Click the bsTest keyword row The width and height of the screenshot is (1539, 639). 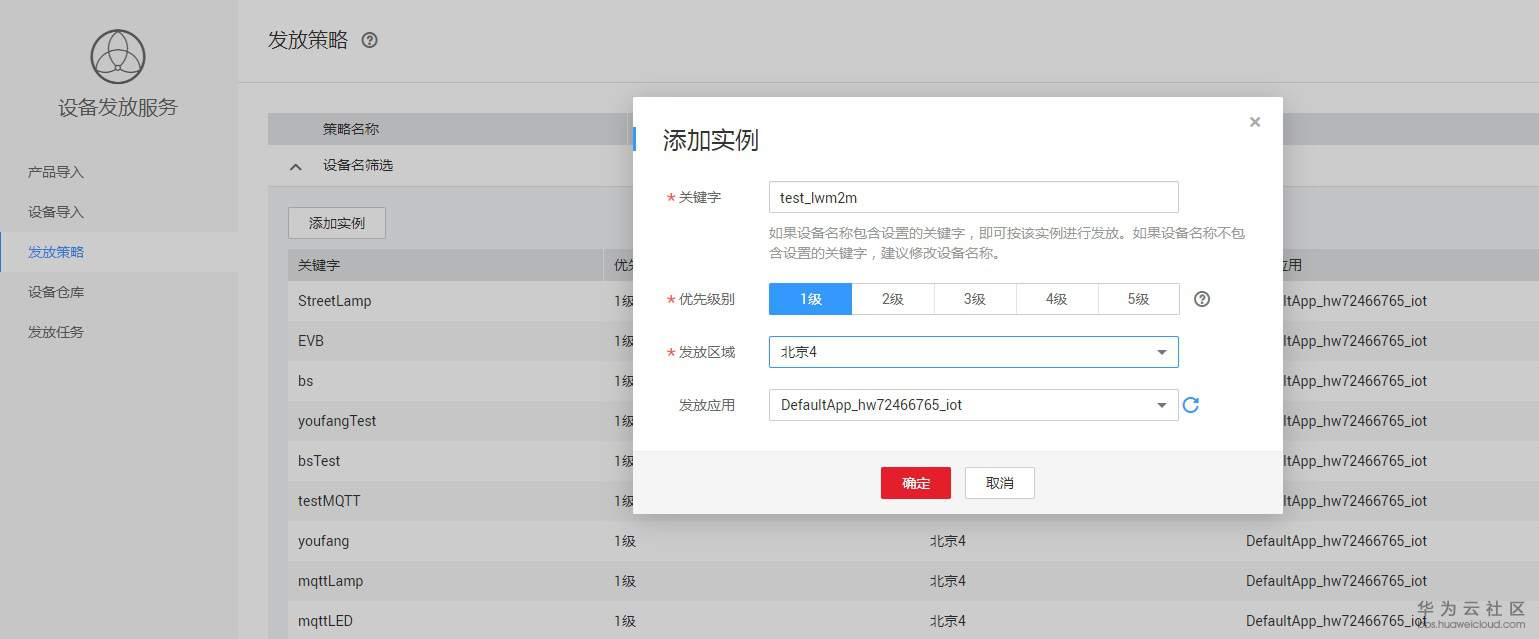tap(319, 461)
